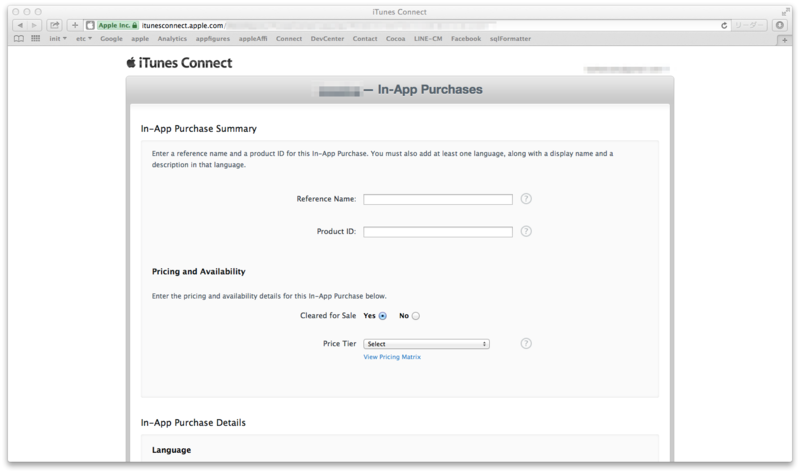
Task: Click help icon beside Reference Name
Action: (x=526, y=198)
